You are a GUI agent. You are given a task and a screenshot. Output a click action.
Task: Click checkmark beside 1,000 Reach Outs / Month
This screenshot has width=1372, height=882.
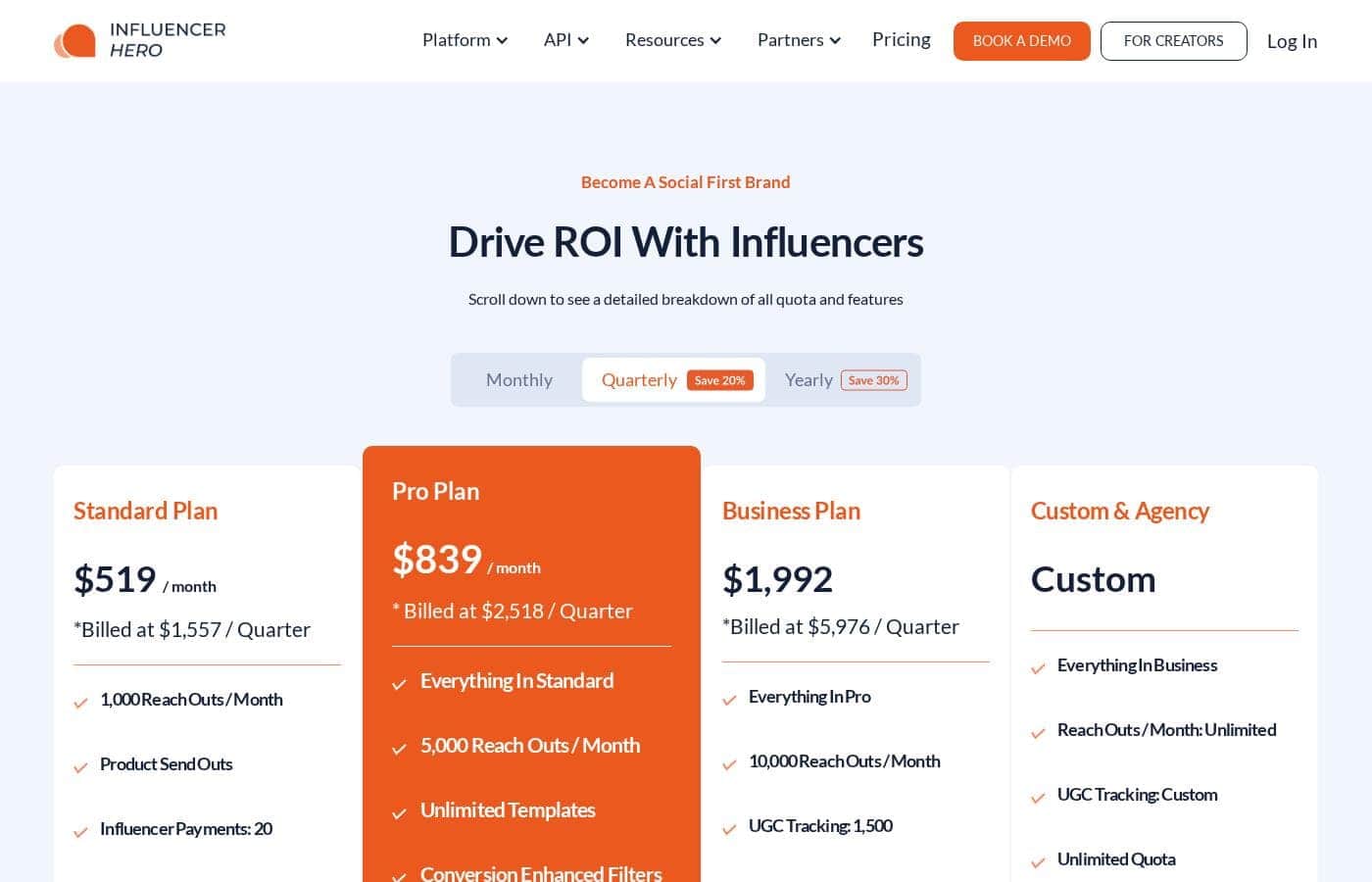(81, 703)
